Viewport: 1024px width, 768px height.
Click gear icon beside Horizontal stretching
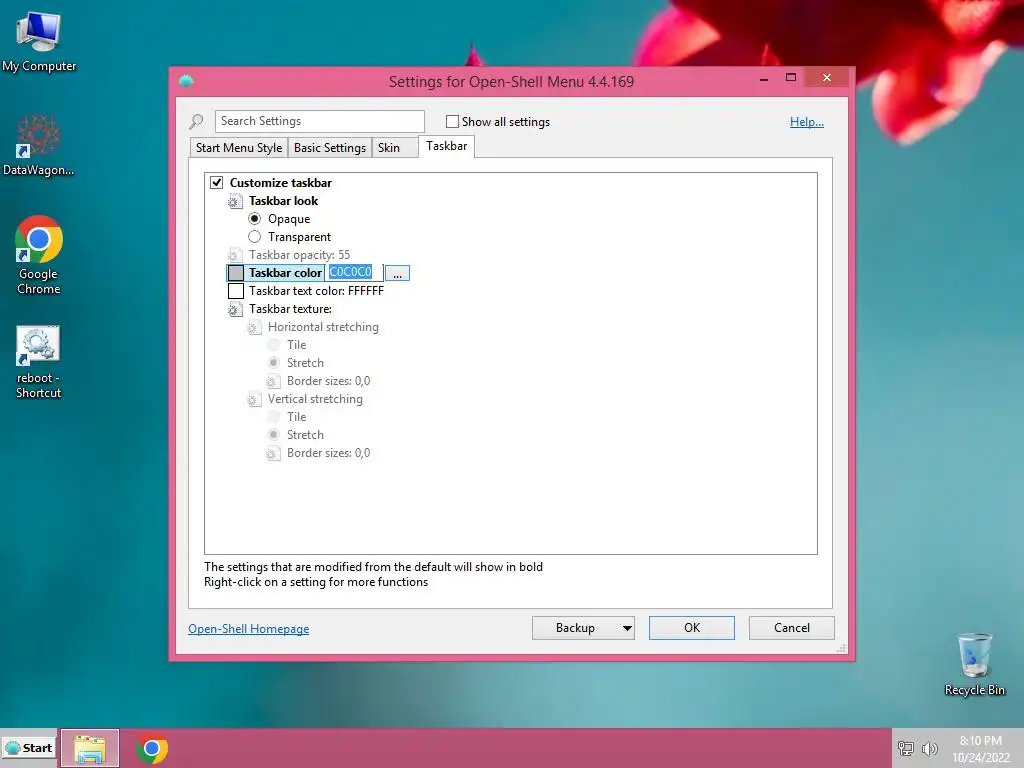pyautogui.click(x=253, y=327)
